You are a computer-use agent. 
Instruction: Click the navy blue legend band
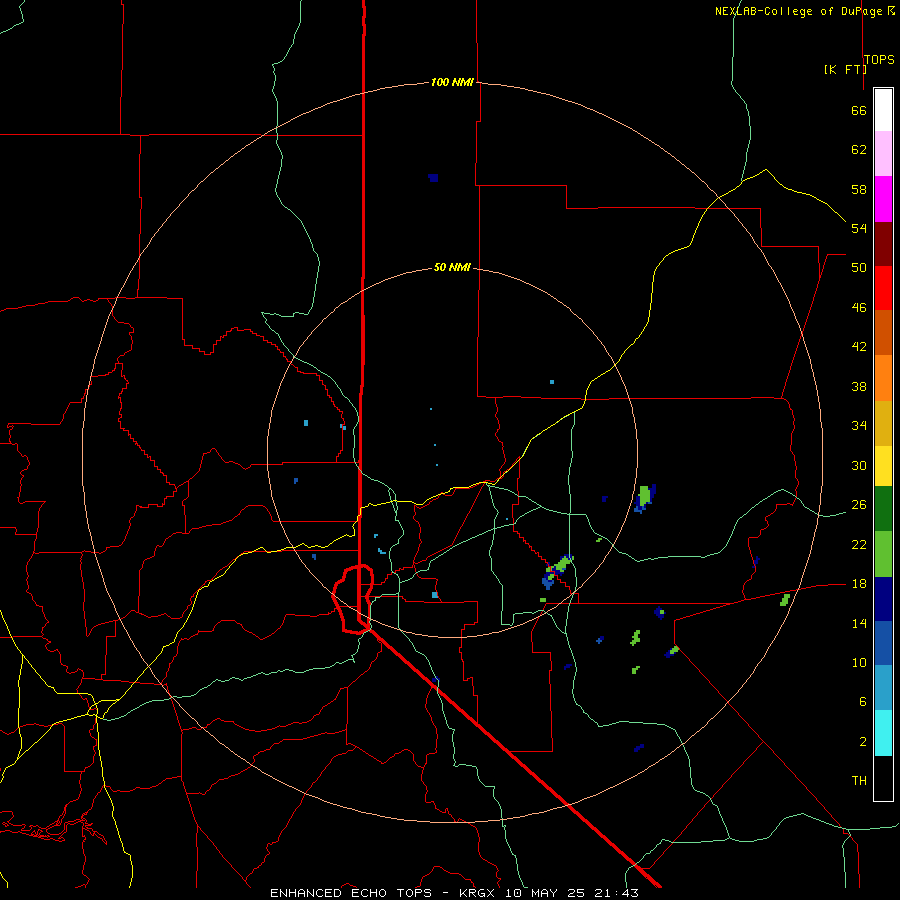point(883,599)
